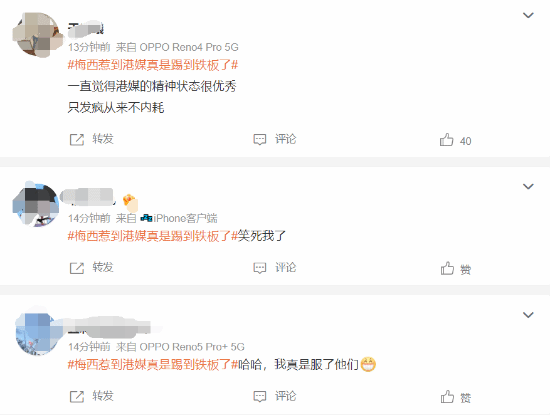Screen dimensions: 550x415
Task: Open the first poster's avatar
Action: coord(38,35)
